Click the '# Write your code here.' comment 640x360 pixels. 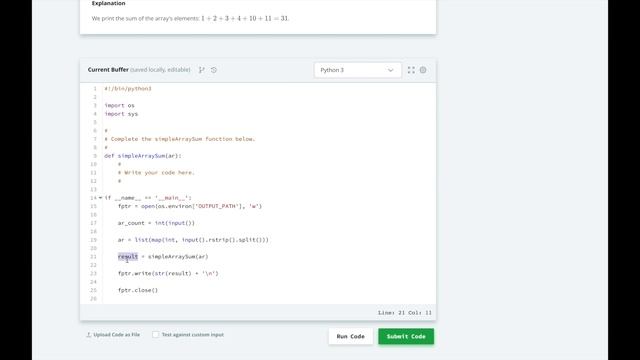pyautogui.click(x=156, y=173)
